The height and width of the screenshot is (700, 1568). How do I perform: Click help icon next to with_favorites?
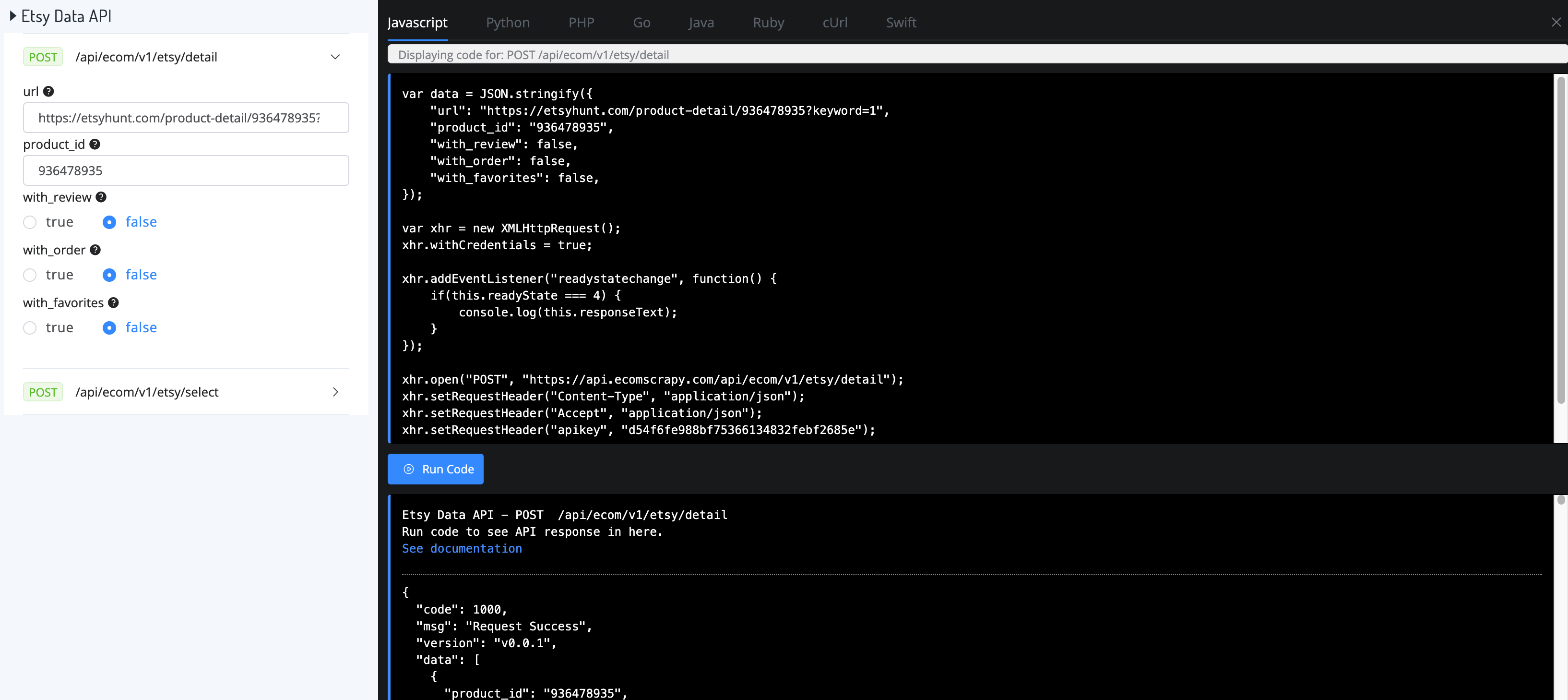(113, 303)
